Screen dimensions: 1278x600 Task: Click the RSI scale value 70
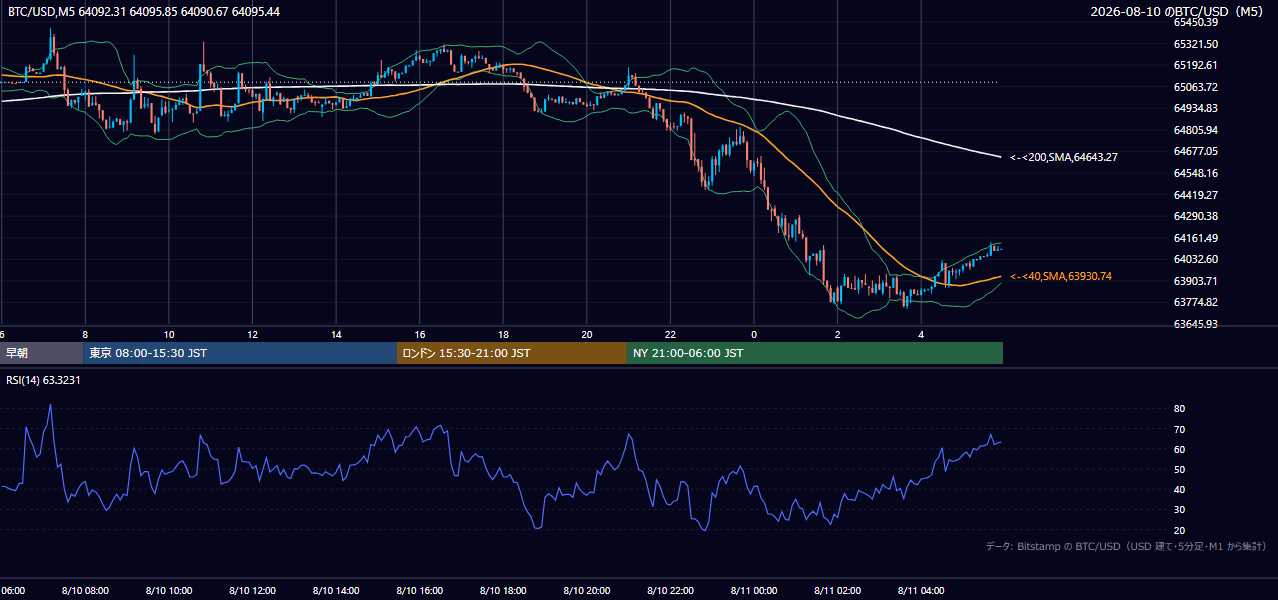pyautogui.click(x=1179, y=429)
